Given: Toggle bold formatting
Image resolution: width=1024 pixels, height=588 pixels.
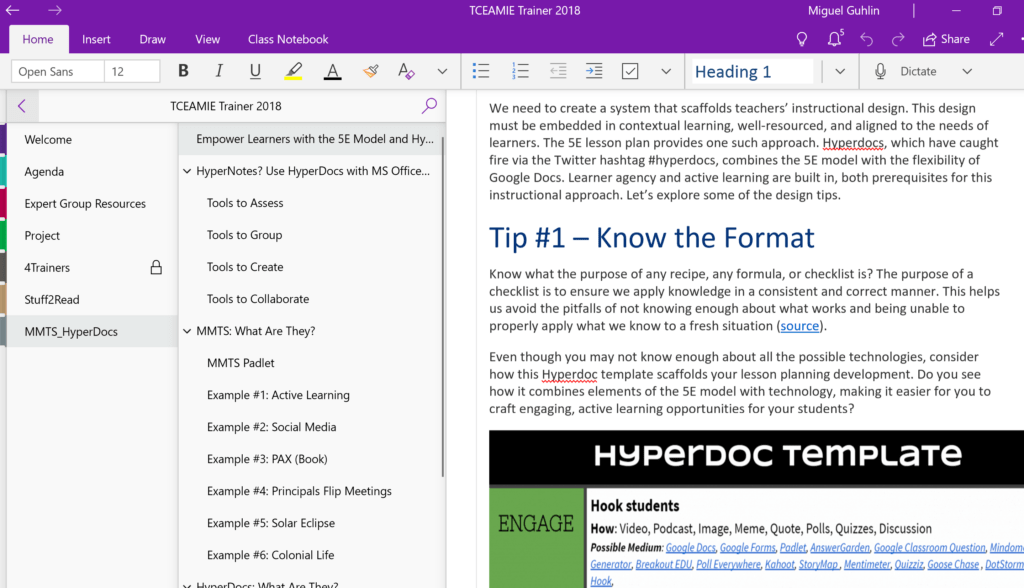Looking at the screenshot, I should [x=184, y=71].
